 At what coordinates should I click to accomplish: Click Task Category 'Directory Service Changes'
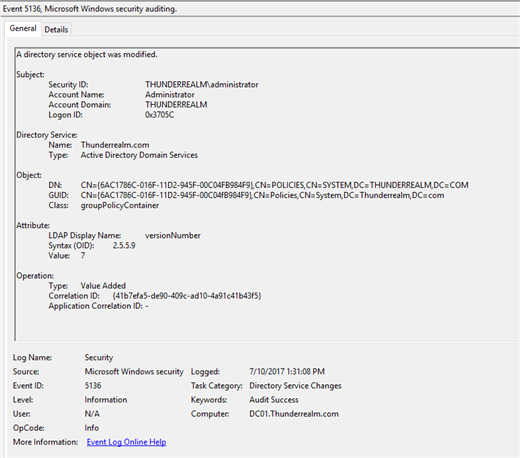tap(295, 386)
